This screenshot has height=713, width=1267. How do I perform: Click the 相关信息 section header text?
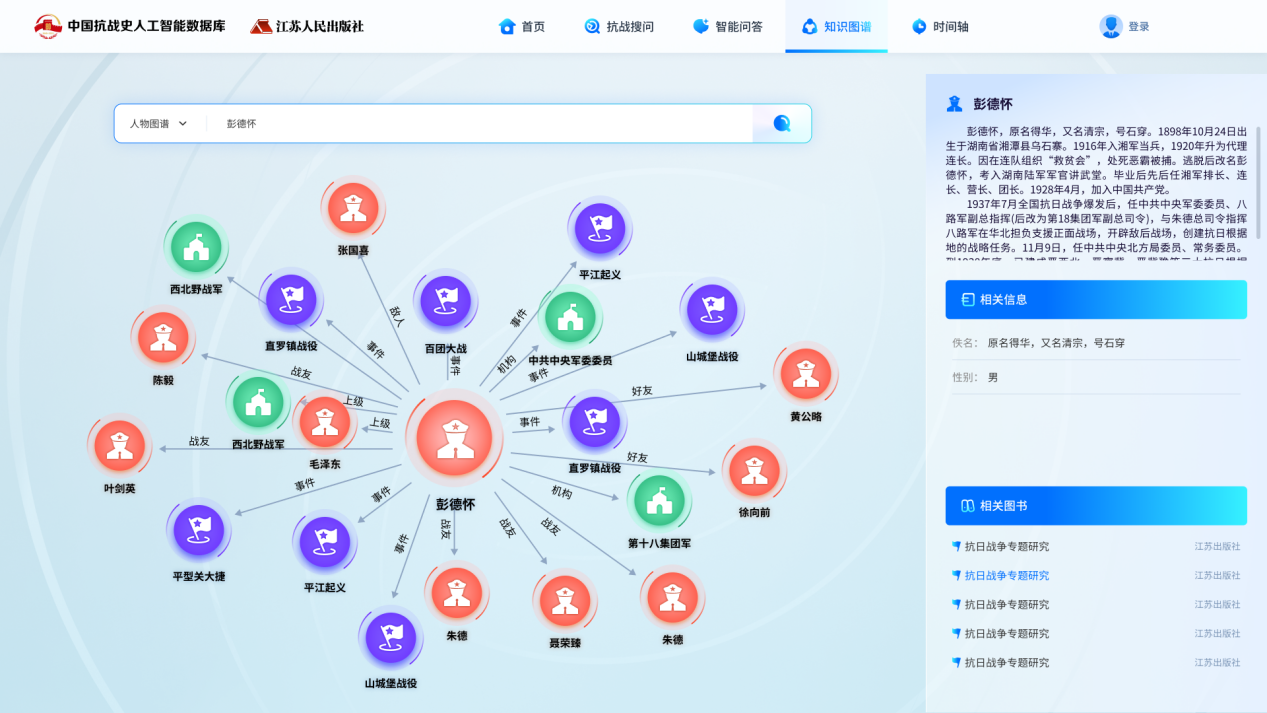1003,300
